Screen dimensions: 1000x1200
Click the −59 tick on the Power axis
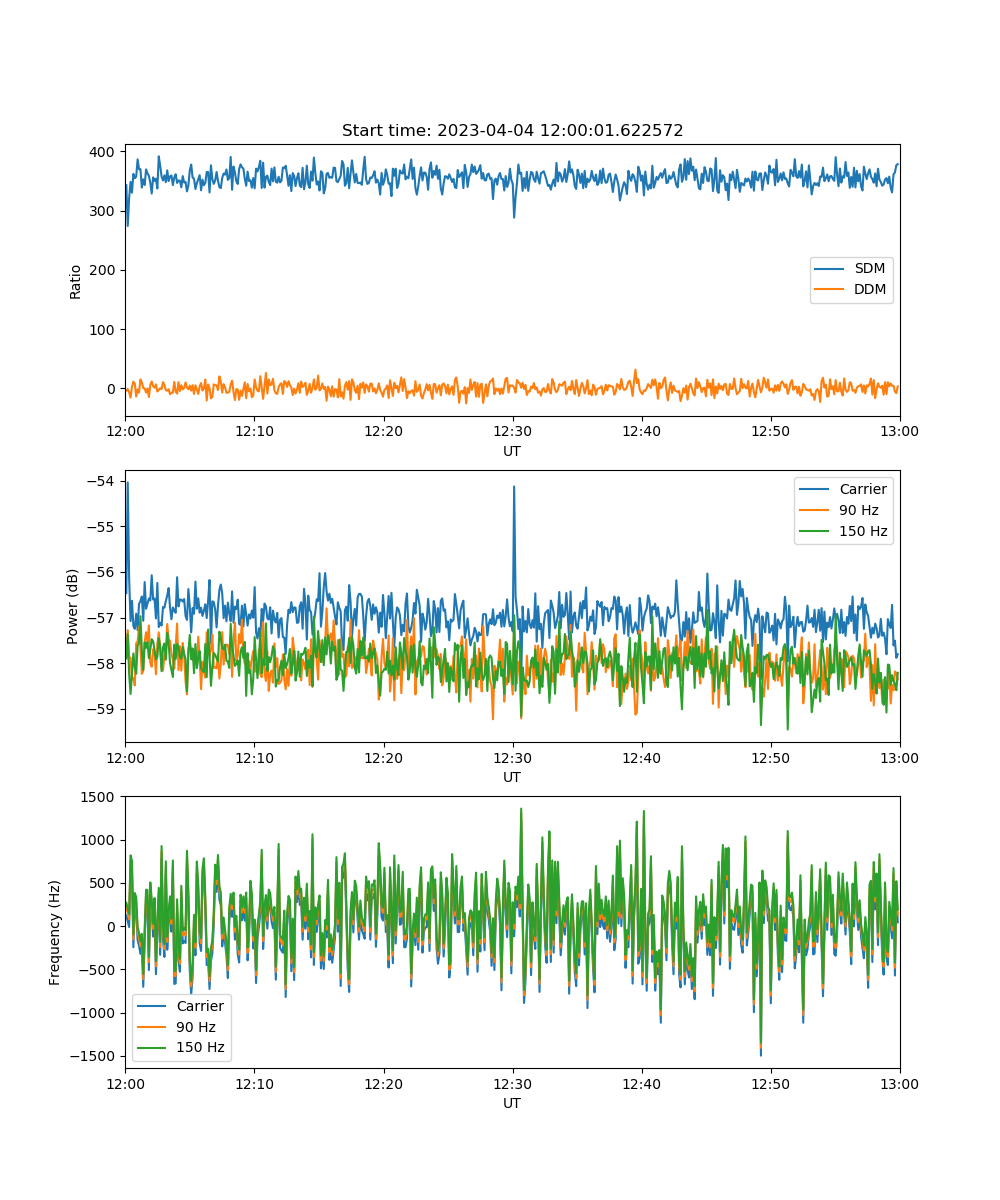(103, 709)
